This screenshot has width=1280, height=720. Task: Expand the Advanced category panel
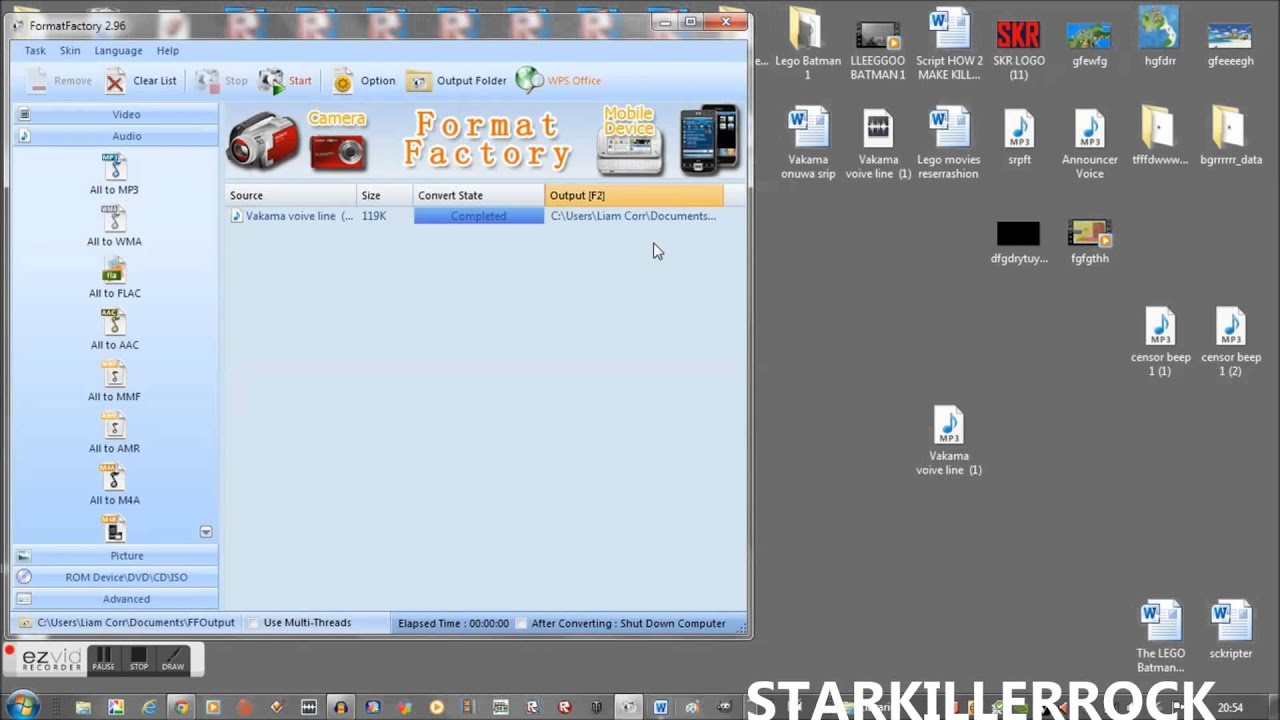coord(115,599)
